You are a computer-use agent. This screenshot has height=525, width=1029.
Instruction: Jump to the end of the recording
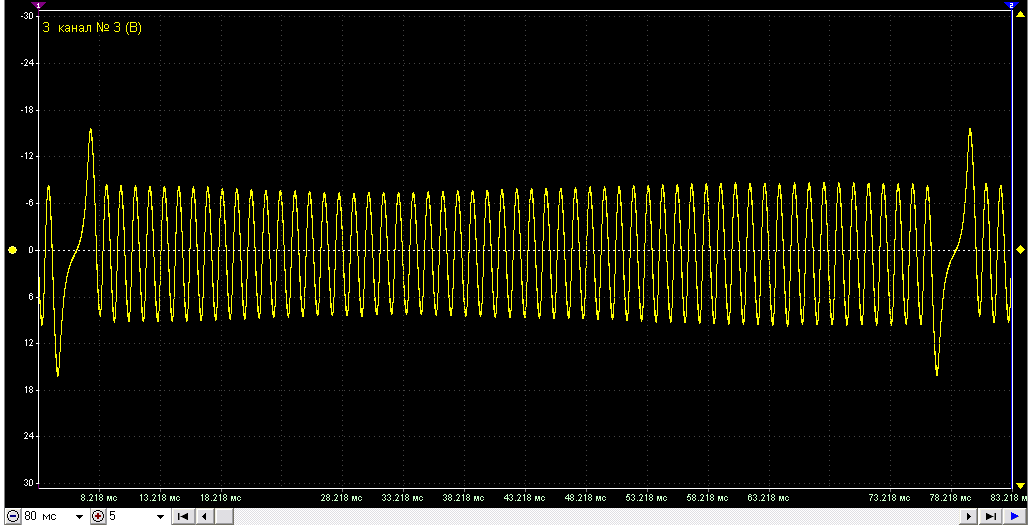pyautogui.click(x=992, y=516)
